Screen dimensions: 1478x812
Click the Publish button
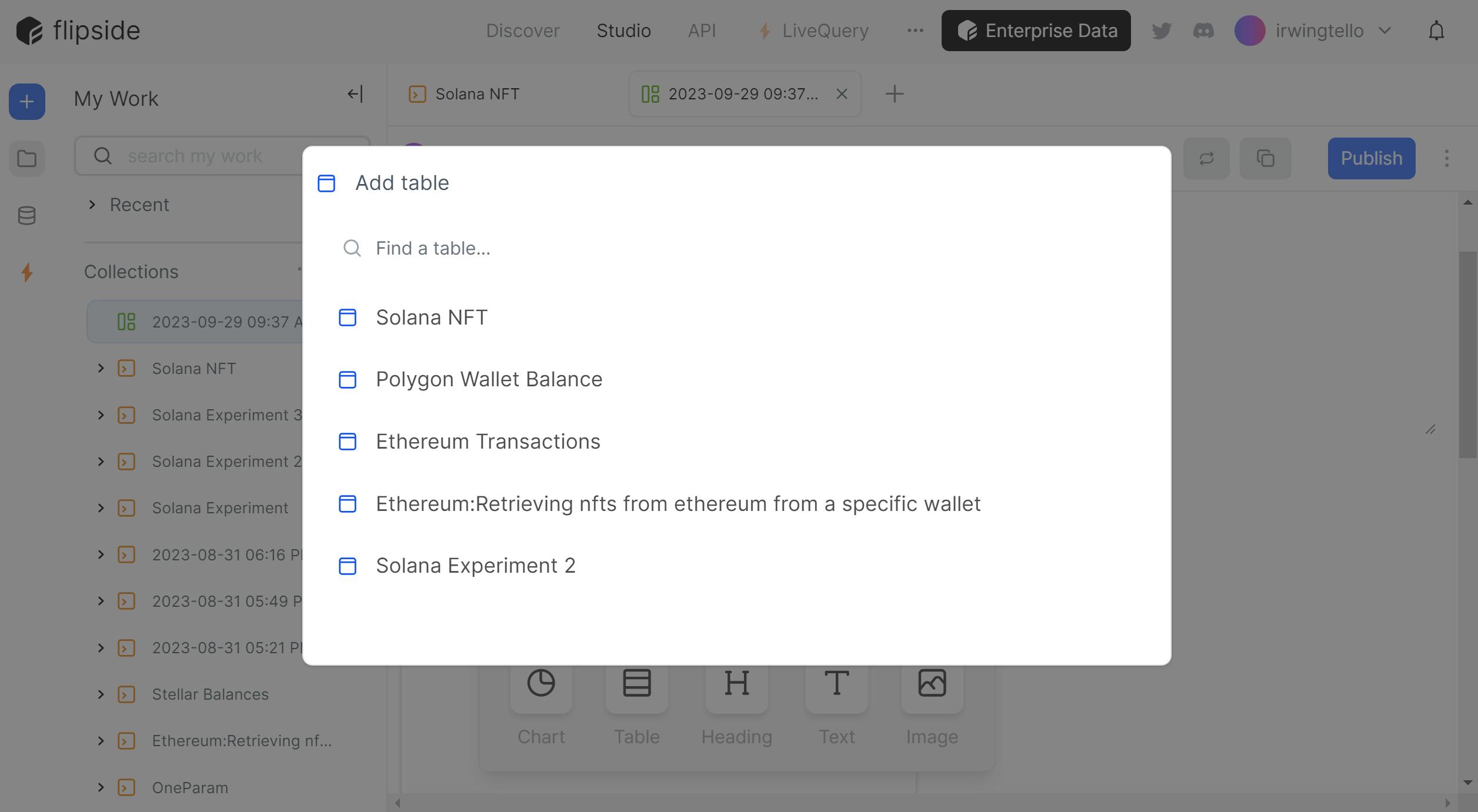1372,158
